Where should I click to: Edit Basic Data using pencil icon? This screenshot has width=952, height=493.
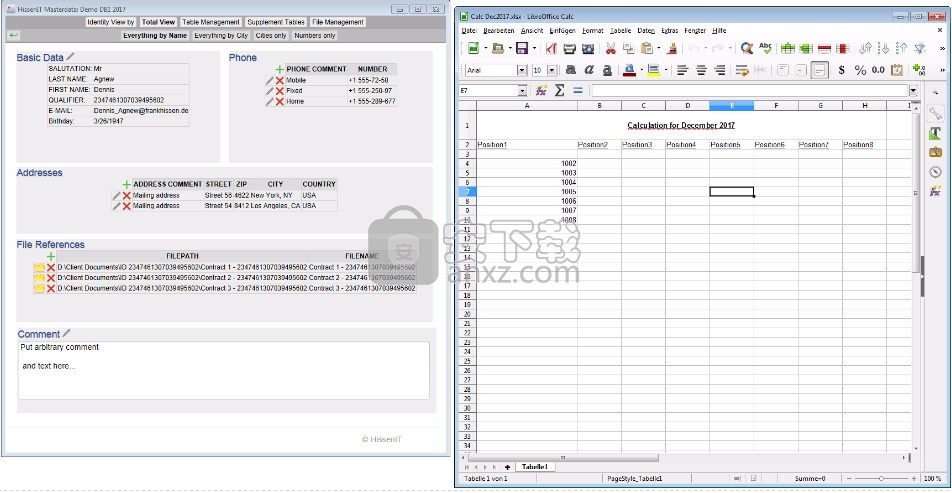(70, 56)
